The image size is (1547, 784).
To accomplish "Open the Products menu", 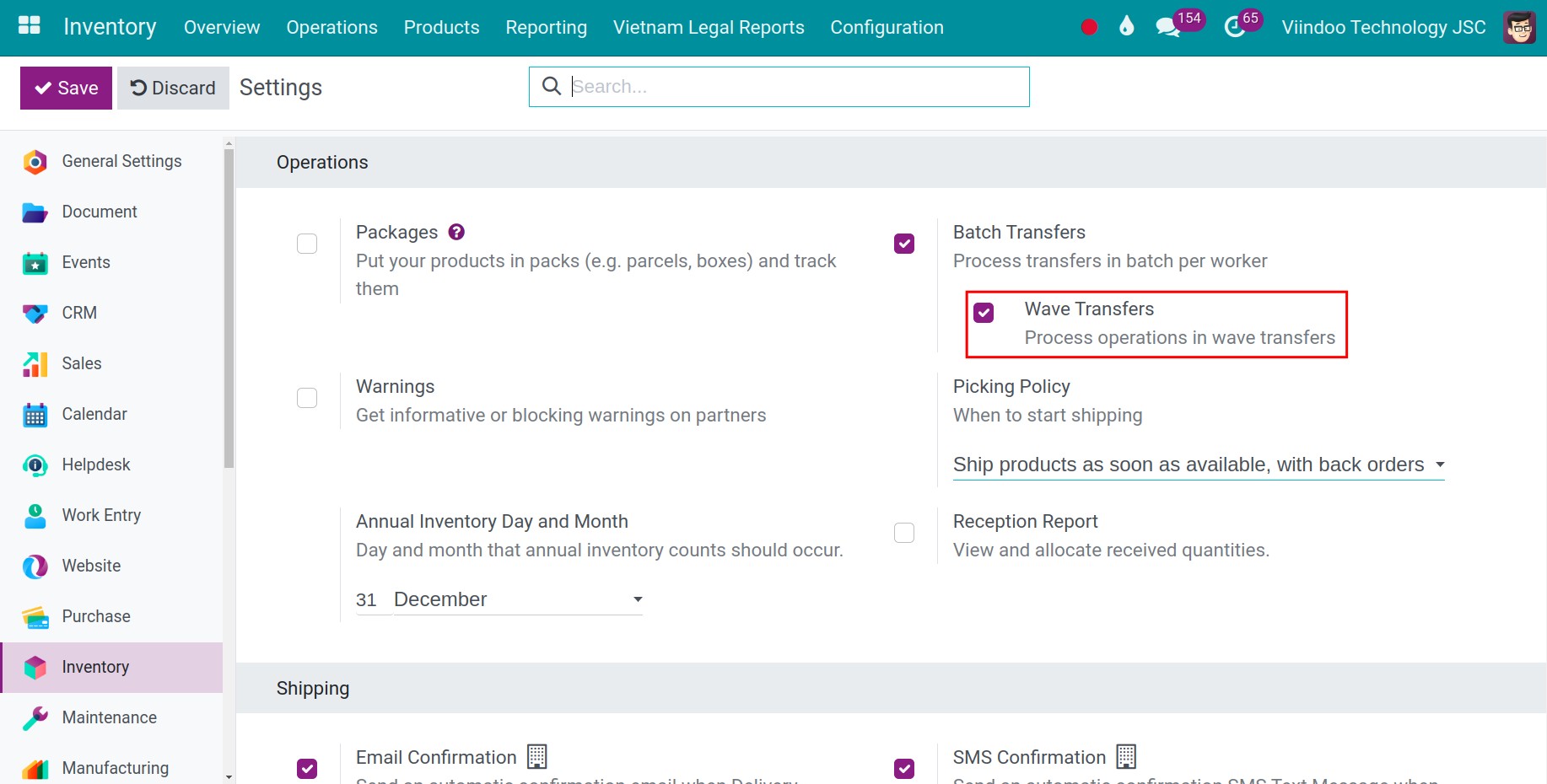I will point(441,27).
